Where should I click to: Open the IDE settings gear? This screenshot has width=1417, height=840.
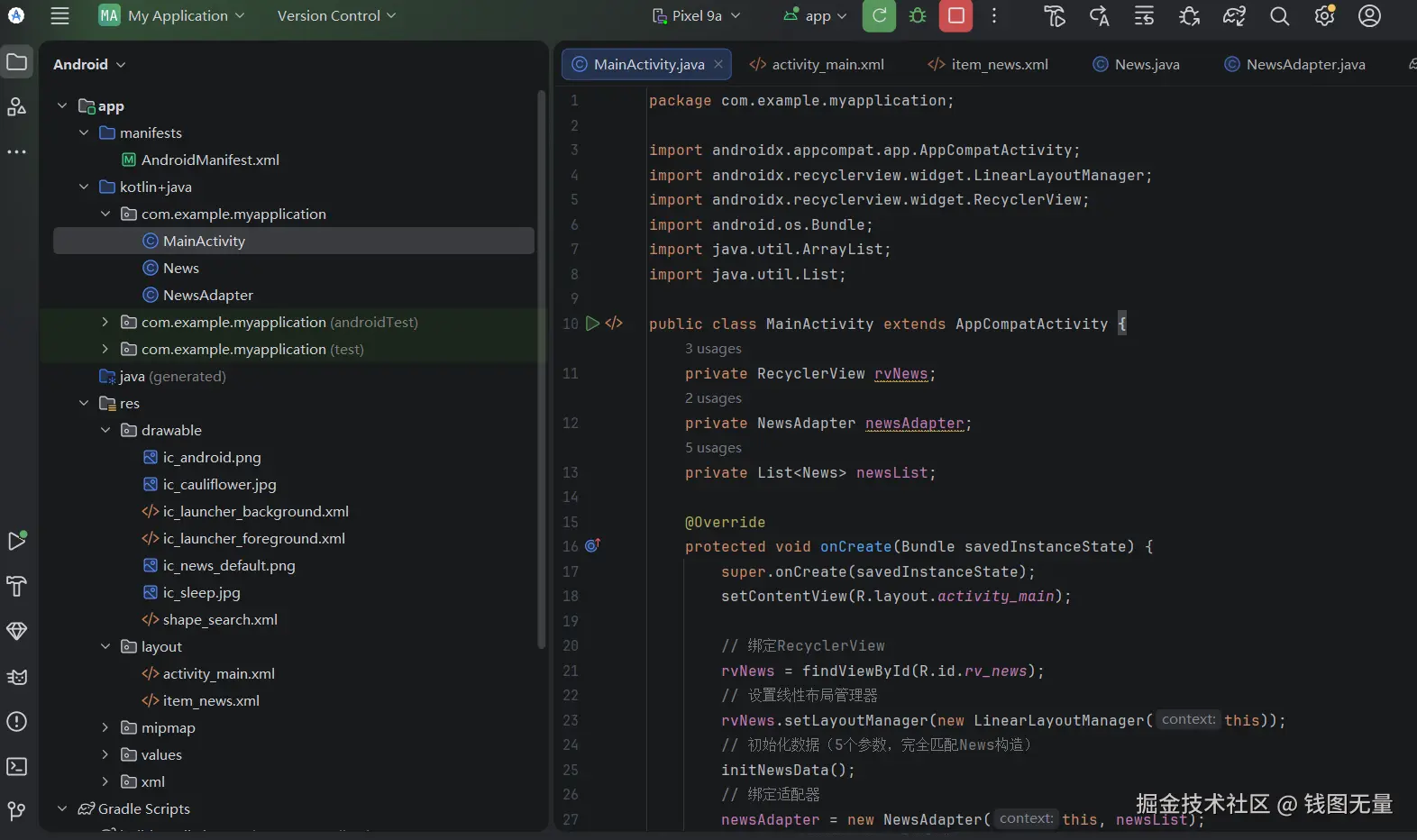[1324, 16]
